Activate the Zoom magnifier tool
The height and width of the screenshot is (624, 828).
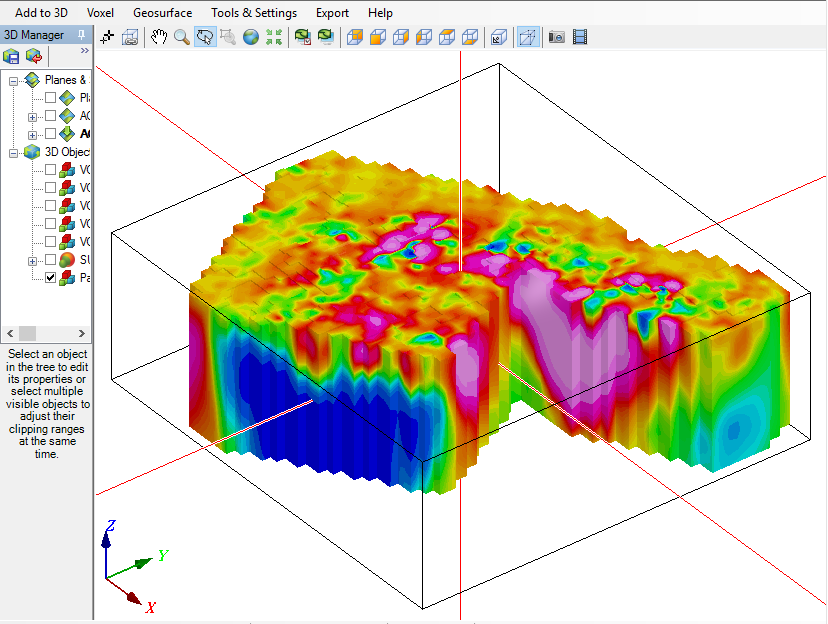pos(181,37)
